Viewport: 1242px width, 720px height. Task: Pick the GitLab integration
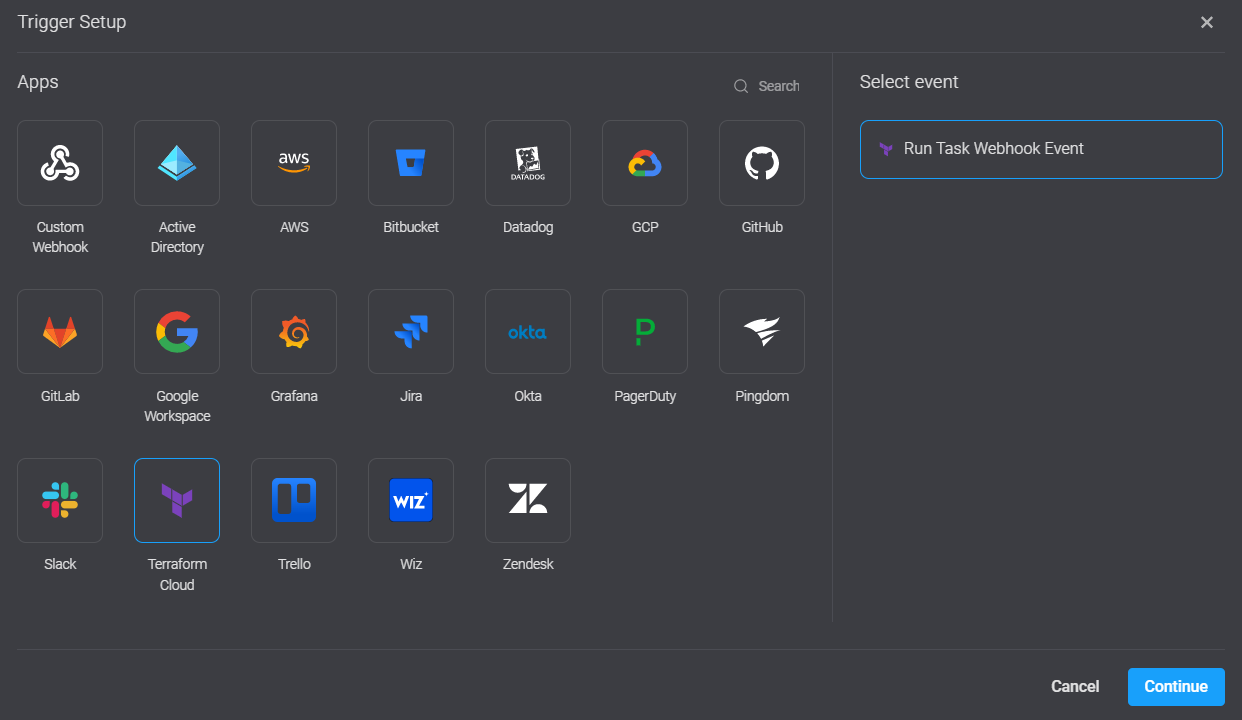[x=60, y=331]
